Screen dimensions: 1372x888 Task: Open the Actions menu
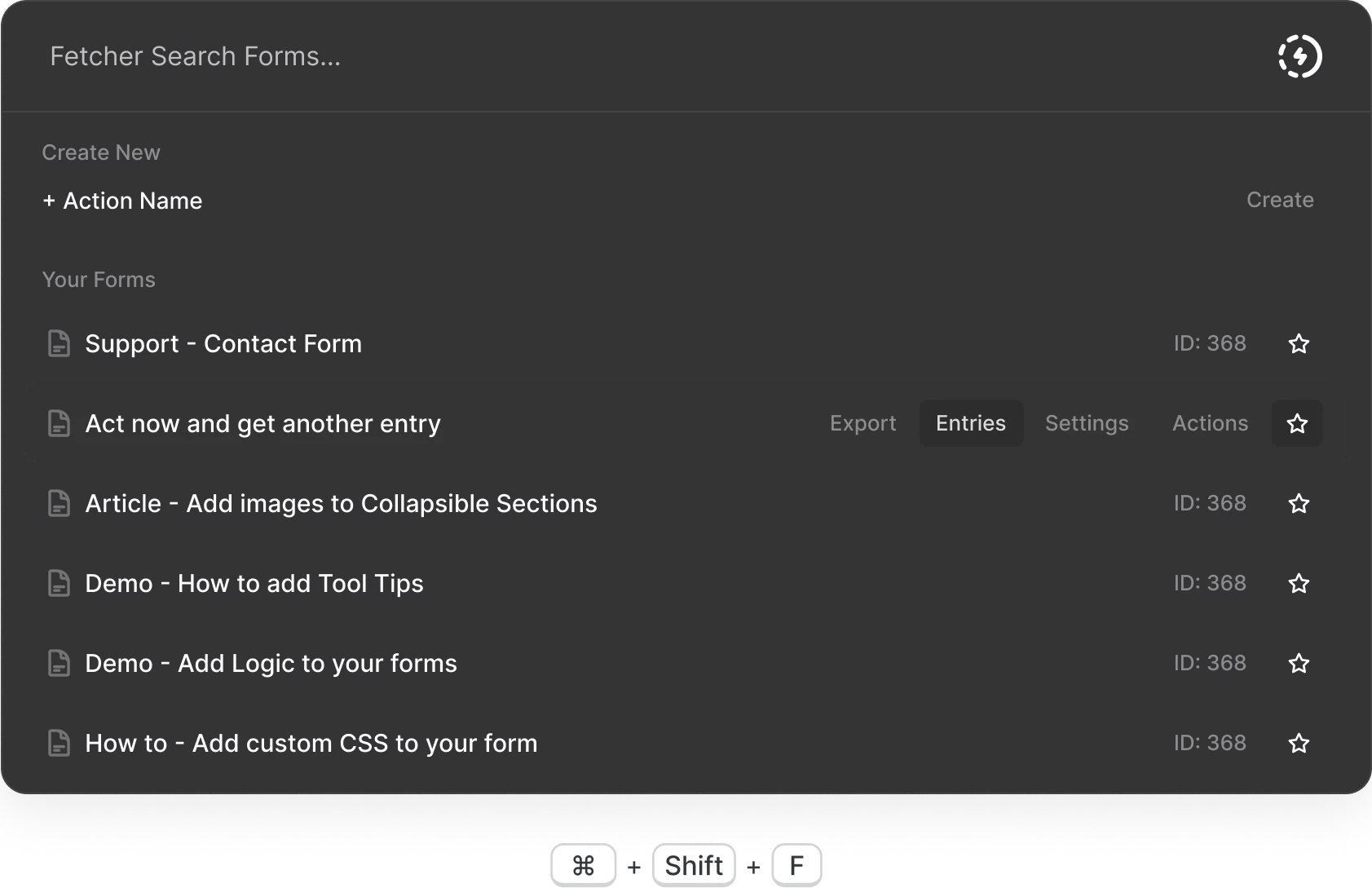tap(1210, 423)
